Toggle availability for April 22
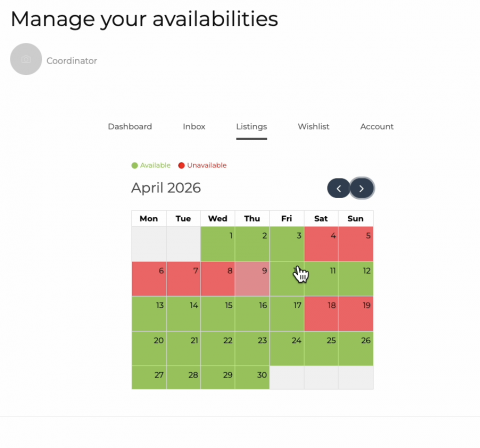This screenshot has height=448, width=480. pos(218,349)
